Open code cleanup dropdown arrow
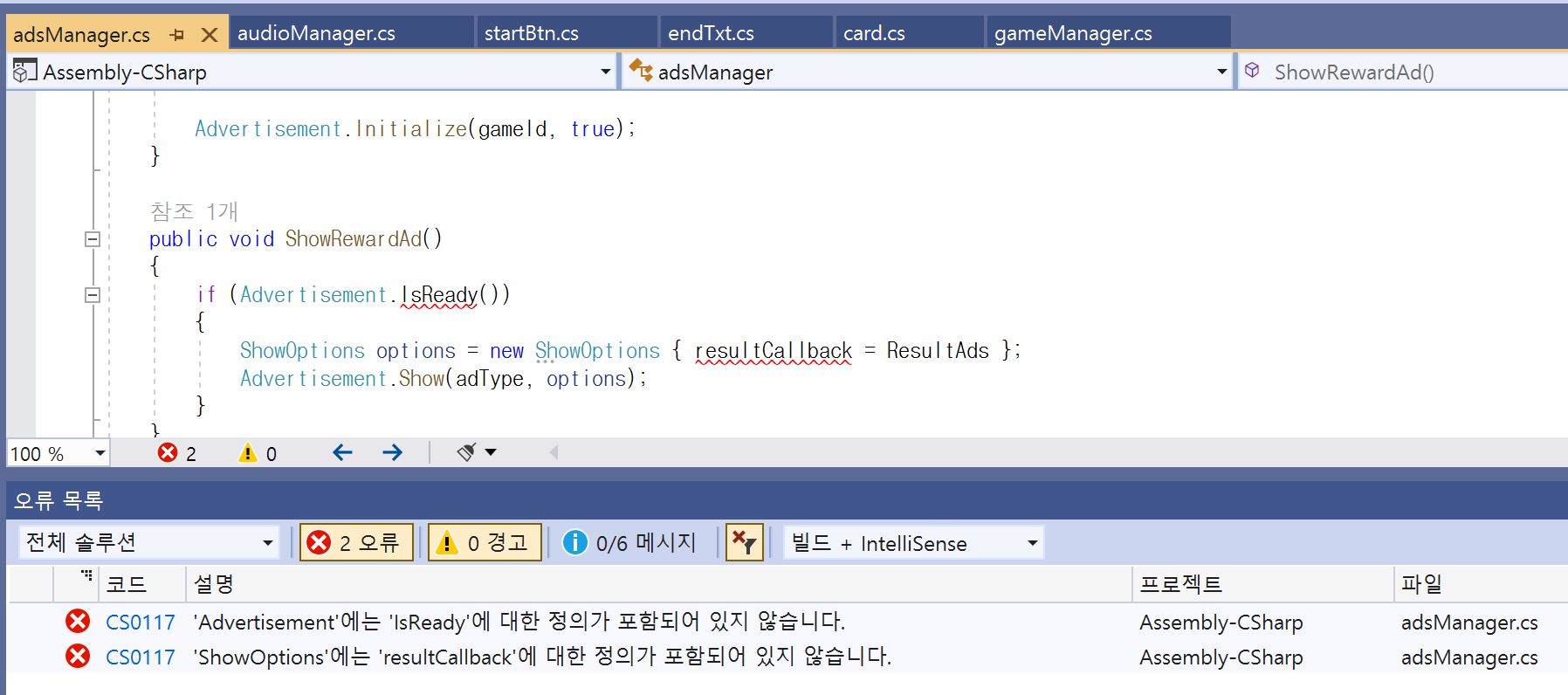 (x=491, y=452)
